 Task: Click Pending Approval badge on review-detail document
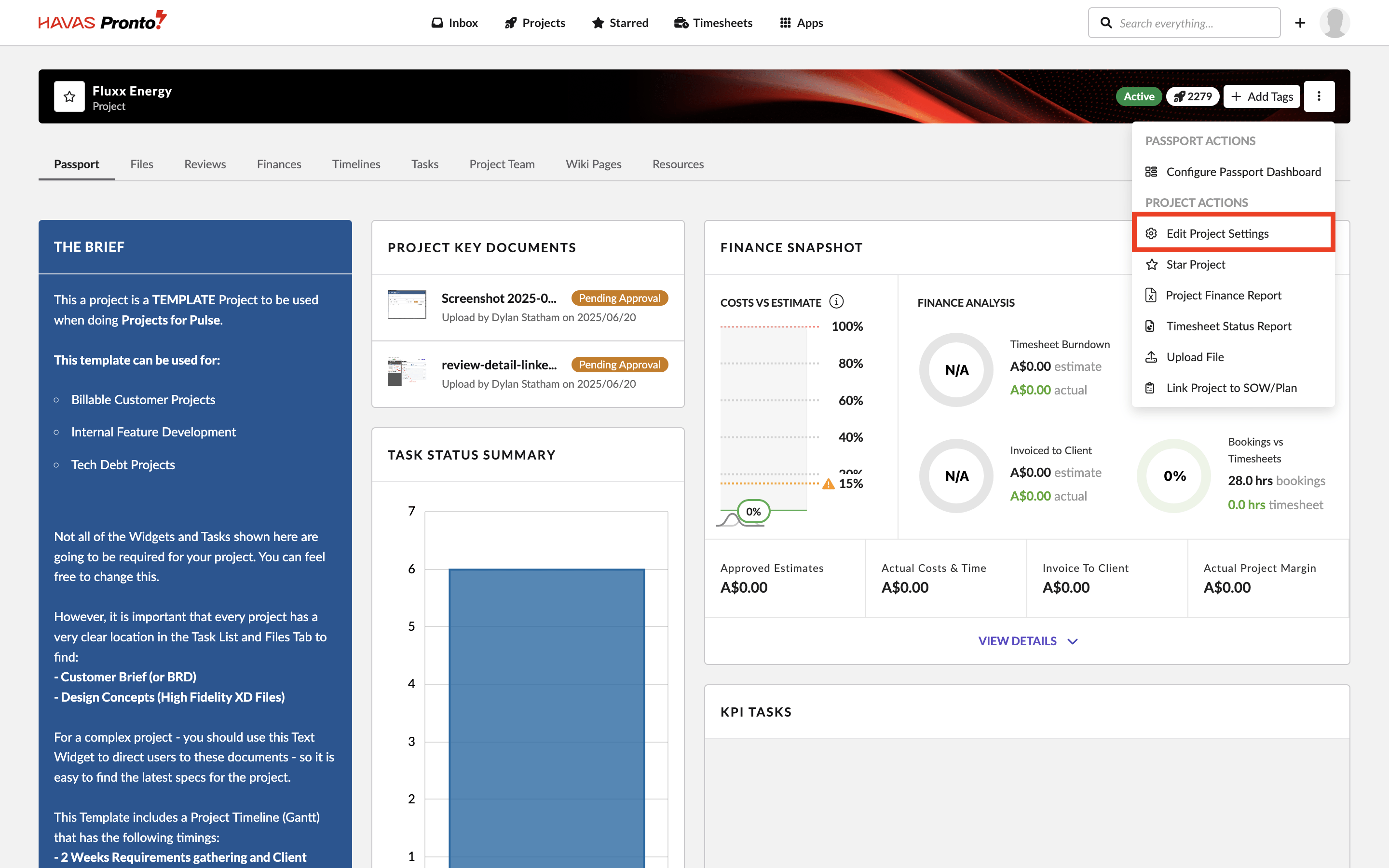tap(619, 365)
